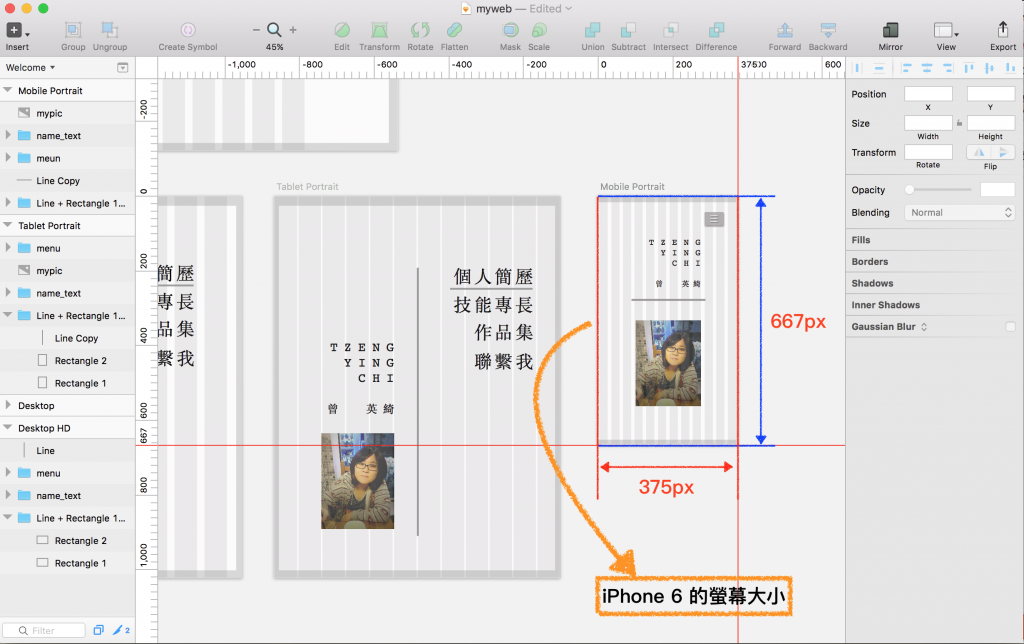Align layers to left edge
The height and width of the screenshot is (644, 1024).
[906, 68]
